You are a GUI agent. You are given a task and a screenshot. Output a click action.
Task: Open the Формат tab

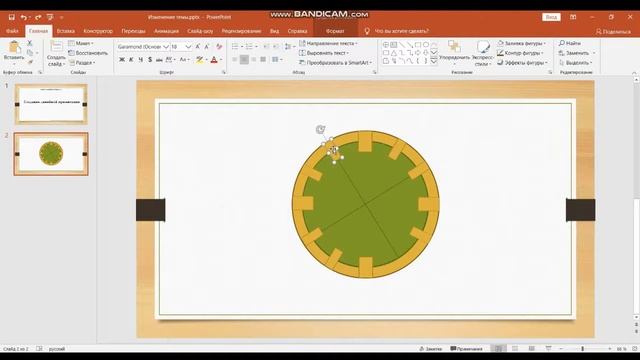coord(335,31)
